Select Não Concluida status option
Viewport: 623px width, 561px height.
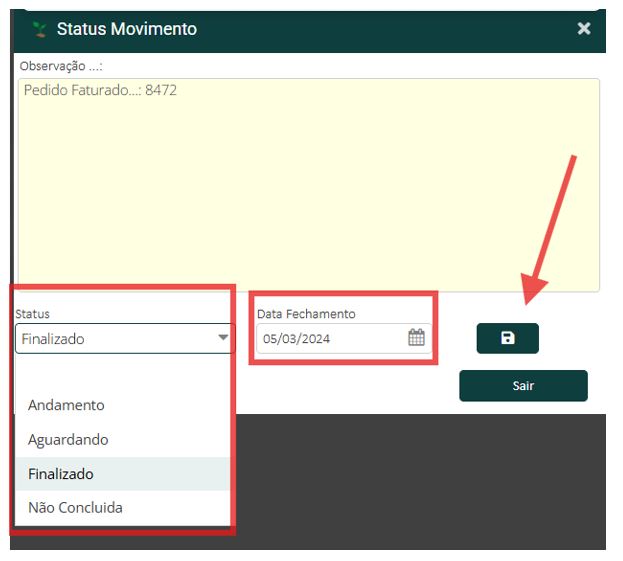coord(75,507)
